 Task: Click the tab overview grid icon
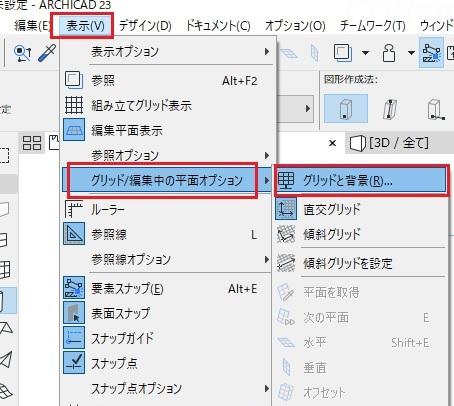[32, 143]
